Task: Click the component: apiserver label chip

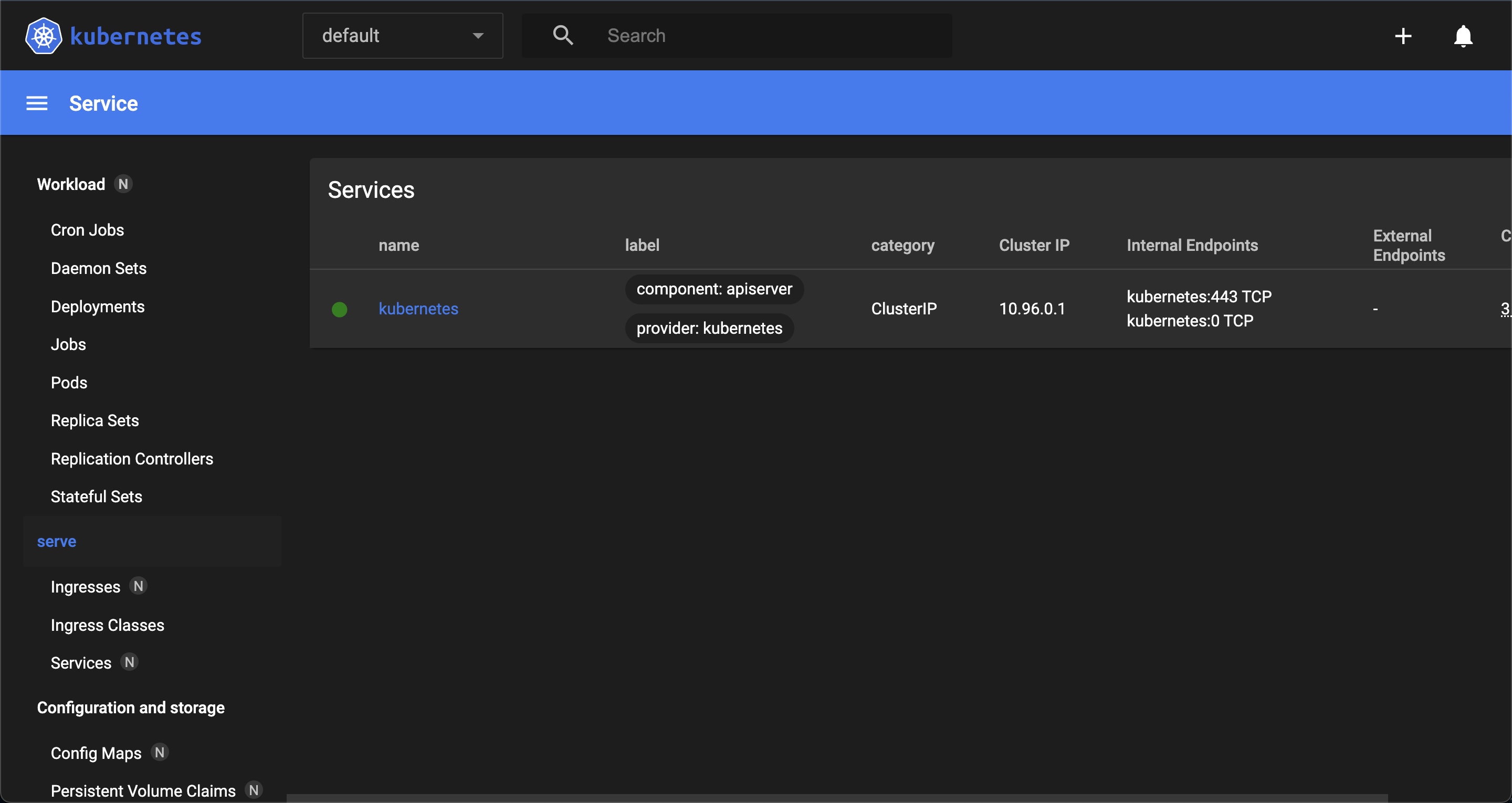Action: pos(715,289)
